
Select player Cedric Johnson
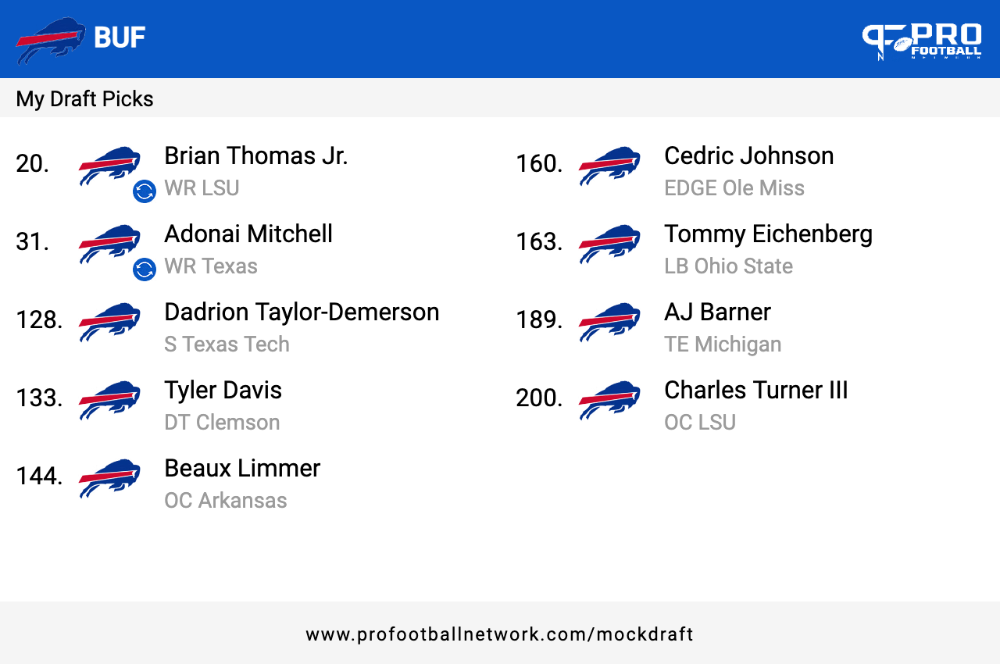(x=749, y=156)
